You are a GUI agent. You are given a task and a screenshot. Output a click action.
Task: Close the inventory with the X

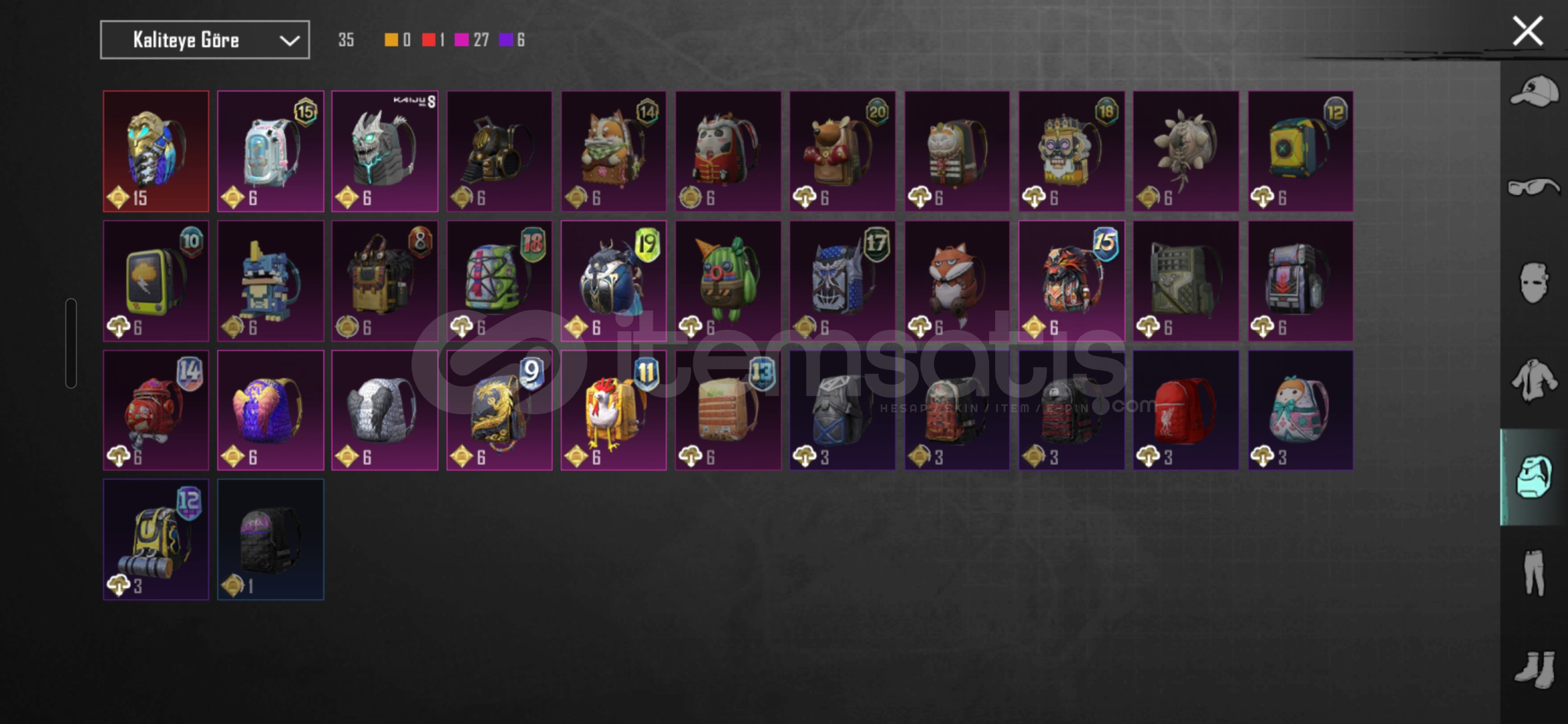(1528, 31)
